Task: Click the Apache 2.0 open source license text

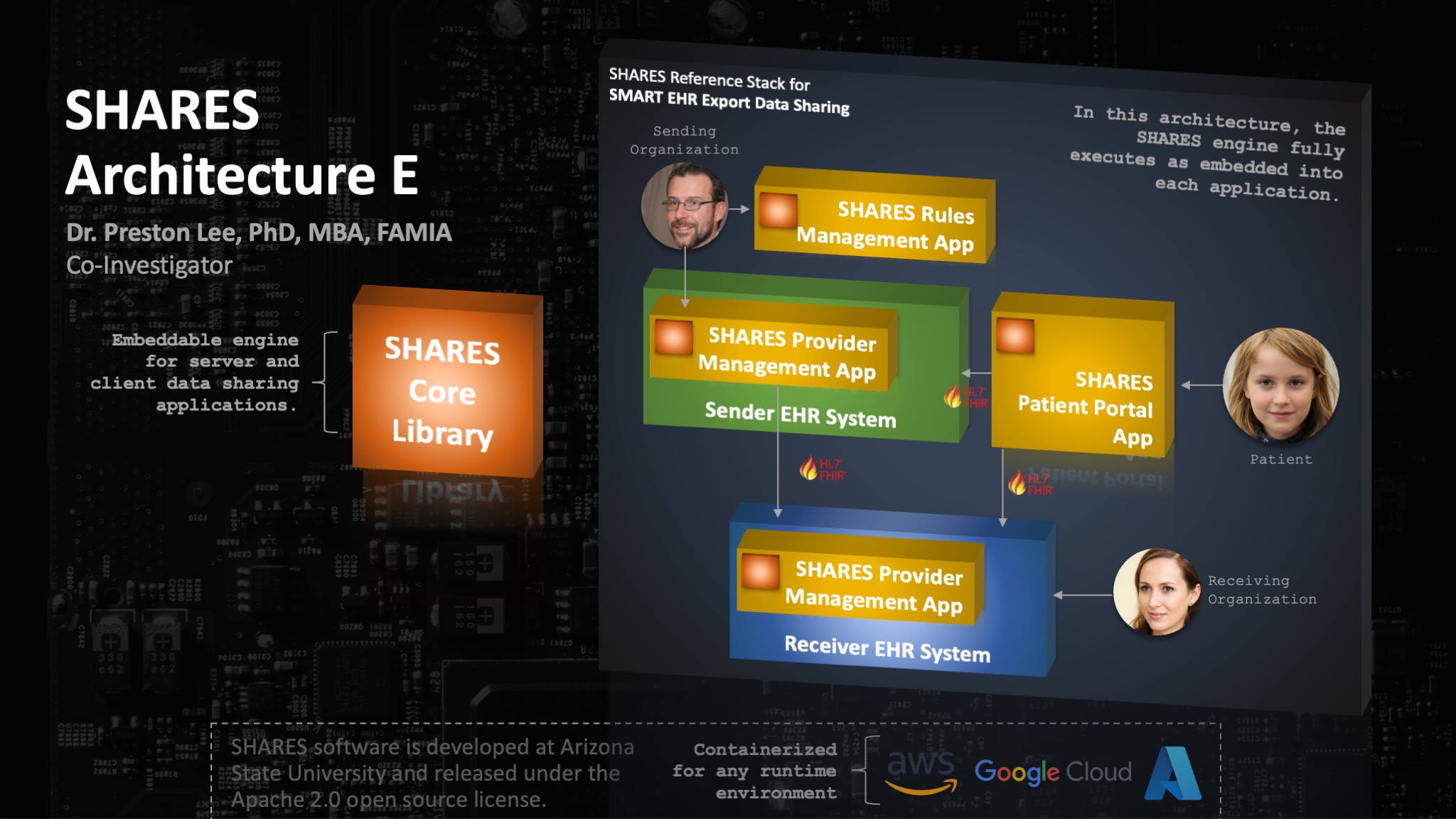Action: tap(432, 773)
